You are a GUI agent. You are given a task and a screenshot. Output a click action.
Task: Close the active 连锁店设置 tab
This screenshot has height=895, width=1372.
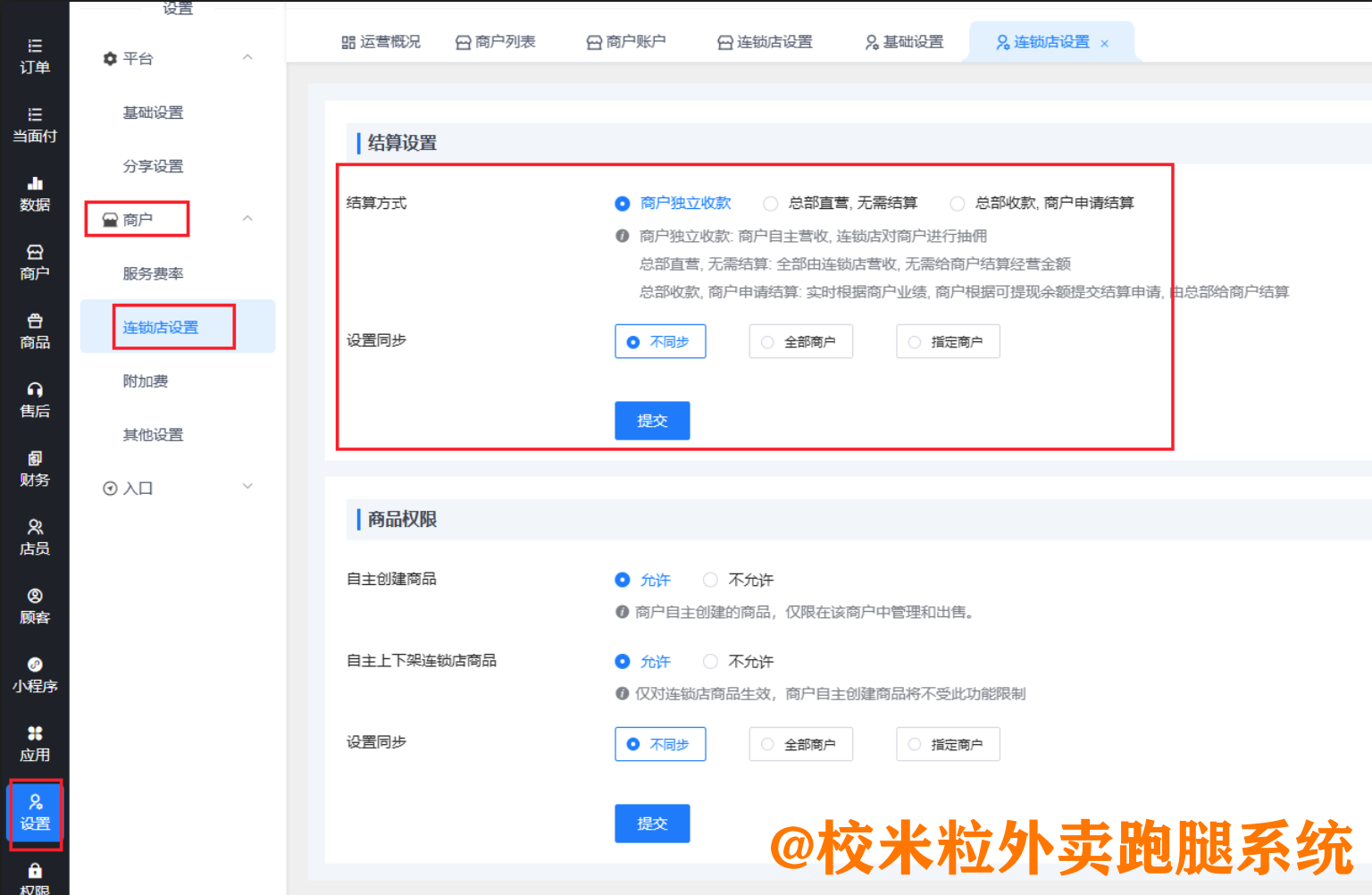1105,44
